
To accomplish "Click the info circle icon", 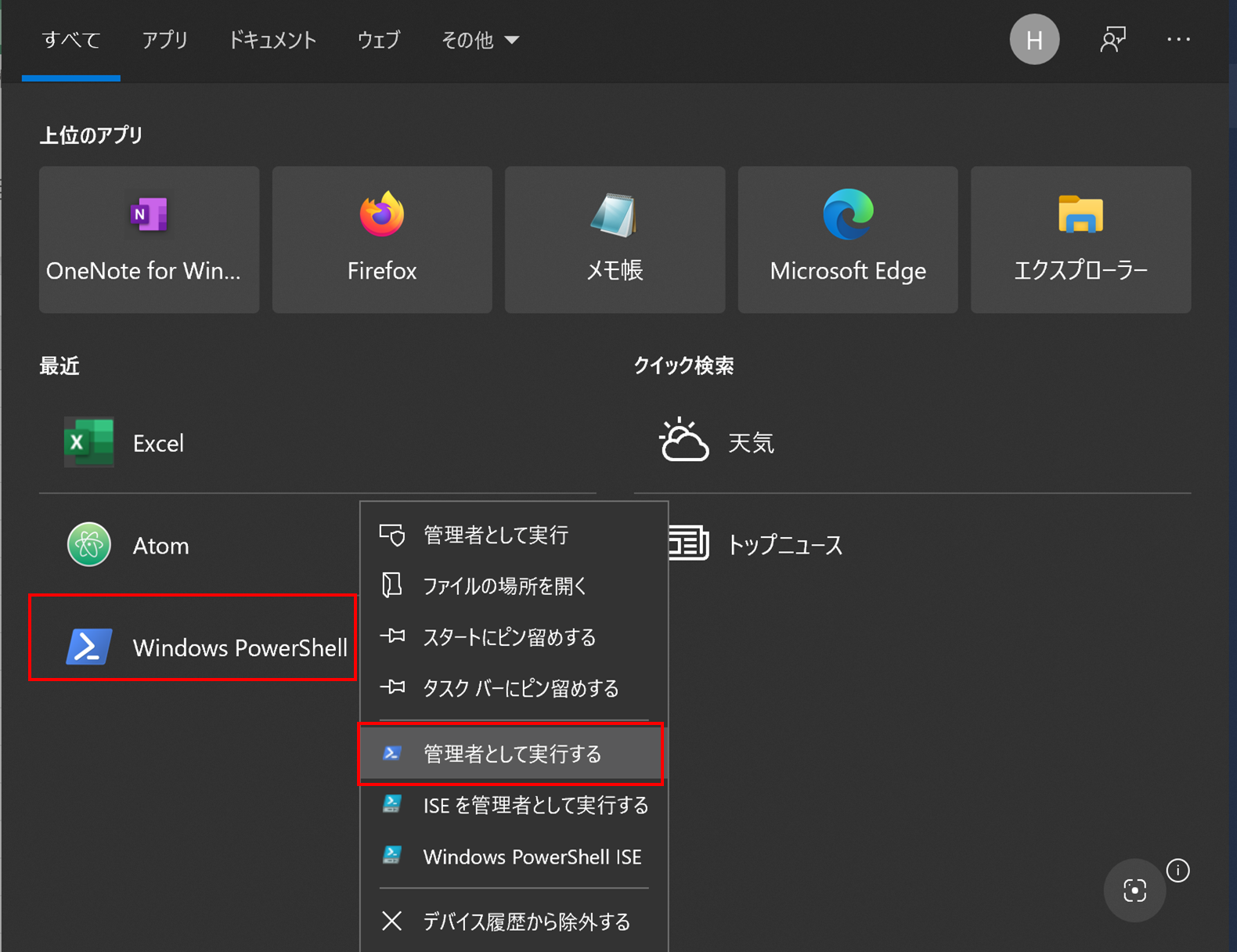I will coord(1177,871).
